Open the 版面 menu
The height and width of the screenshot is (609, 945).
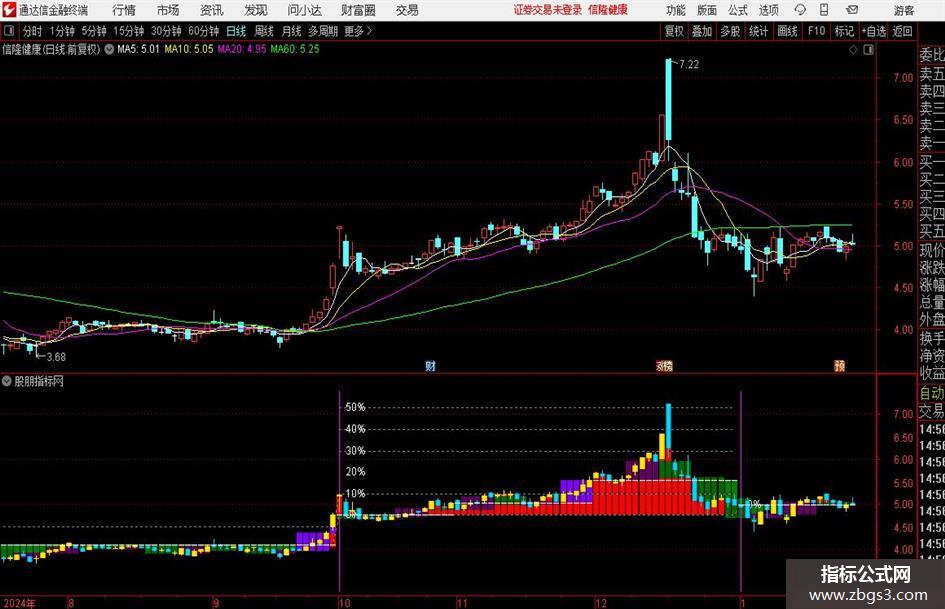point(706,10)
